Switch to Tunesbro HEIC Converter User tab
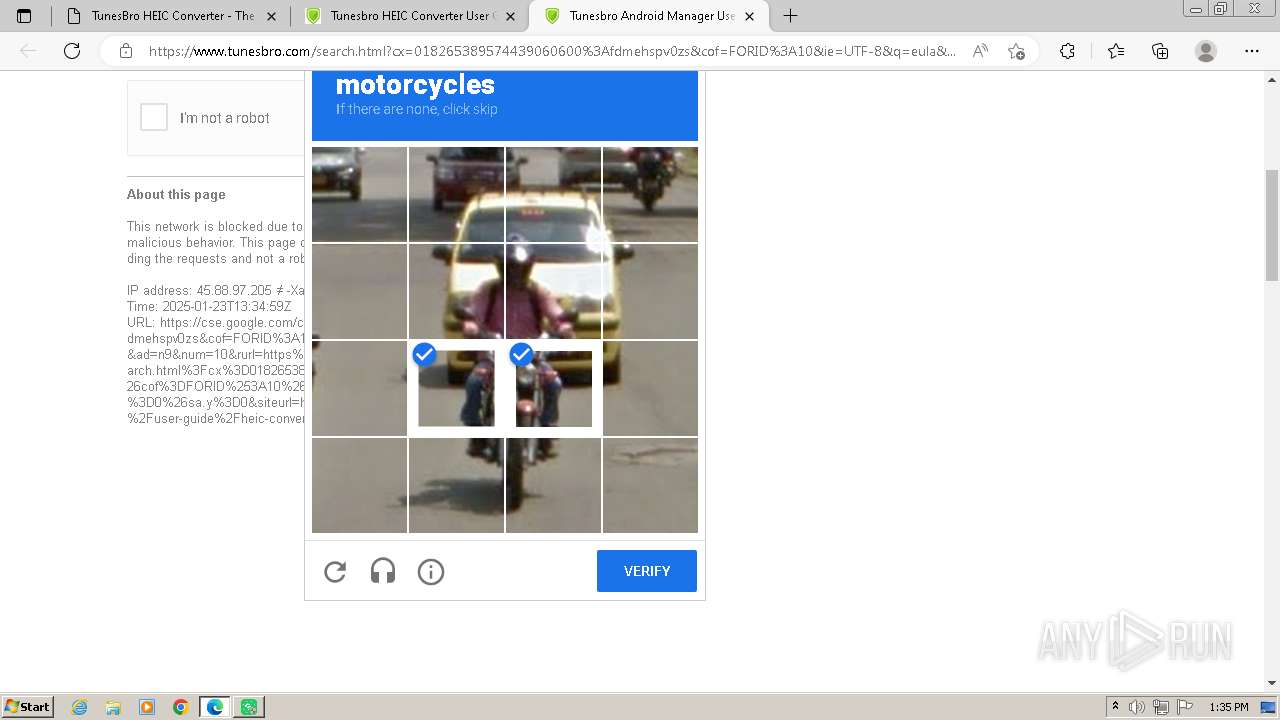The height and width of the screenshot is (720, 1280). (410, 16)
